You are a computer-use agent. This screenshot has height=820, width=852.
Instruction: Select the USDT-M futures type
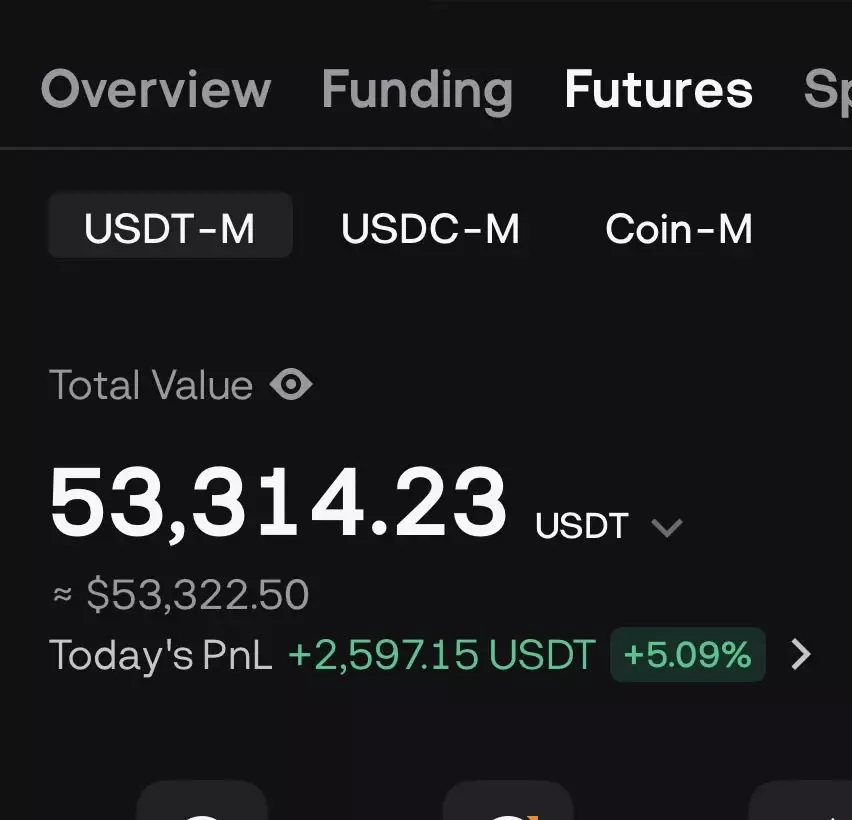(x=170, y=229)
